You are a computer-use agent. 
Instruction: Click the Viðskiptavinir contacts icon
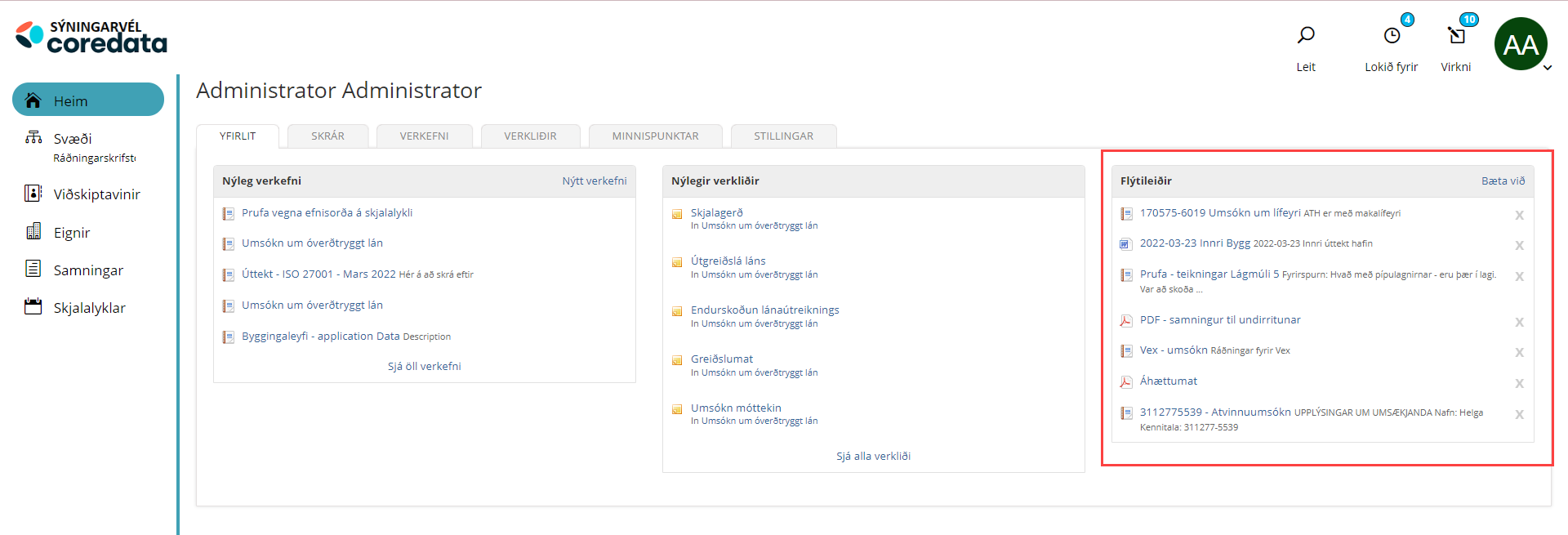33,194
